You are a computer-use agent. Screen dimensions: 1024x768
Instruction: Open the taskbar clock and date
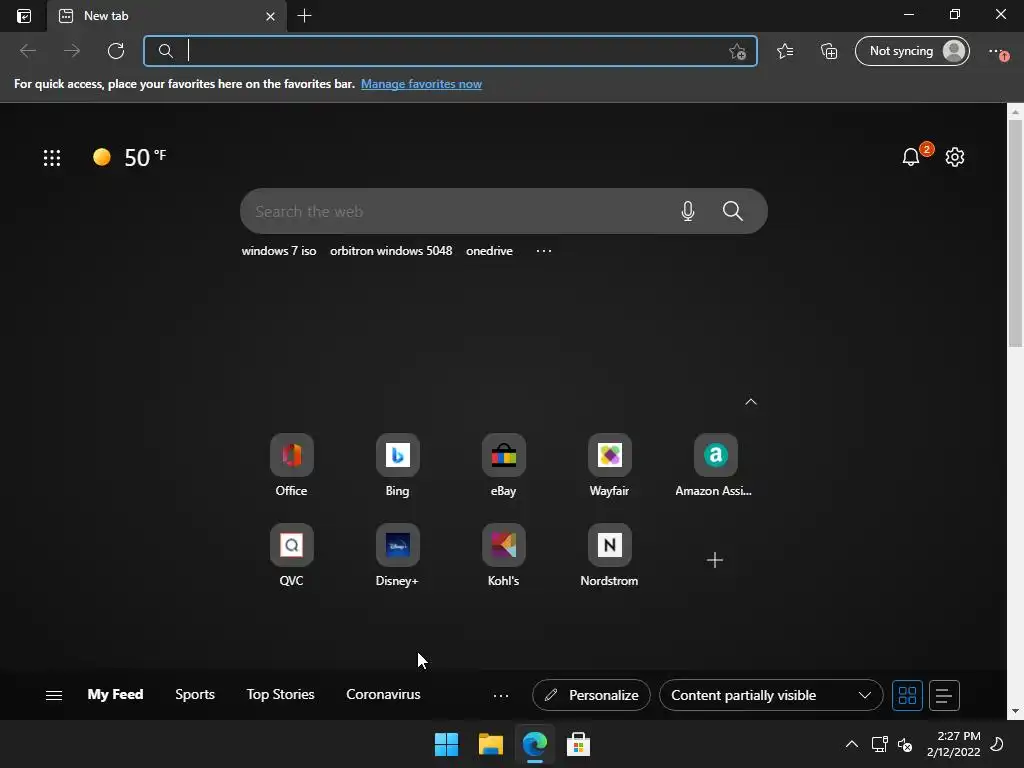pos(953,744)
